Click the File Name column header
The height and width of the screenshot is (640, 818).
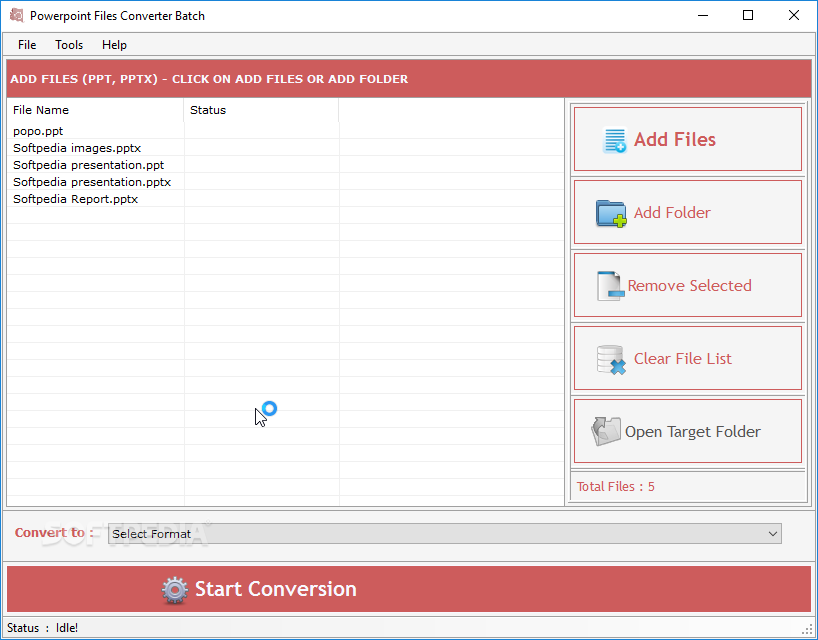pos(95,110)
